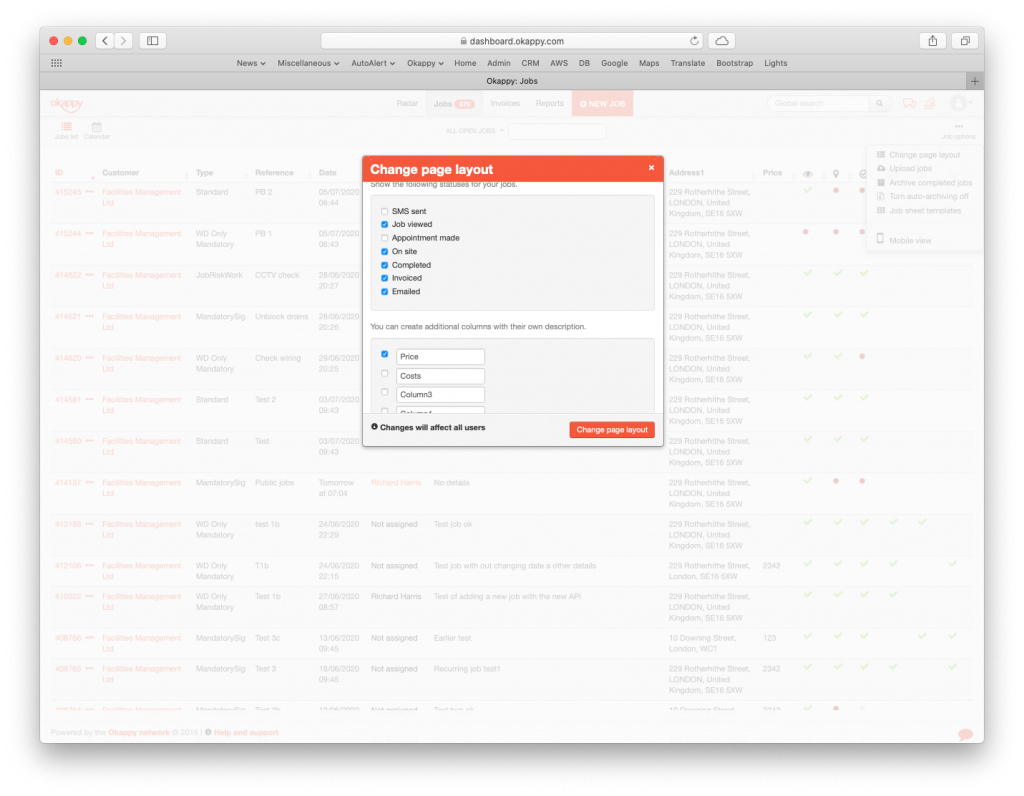
Task: Open the CRM bookmark
Action: pos(530,63)
